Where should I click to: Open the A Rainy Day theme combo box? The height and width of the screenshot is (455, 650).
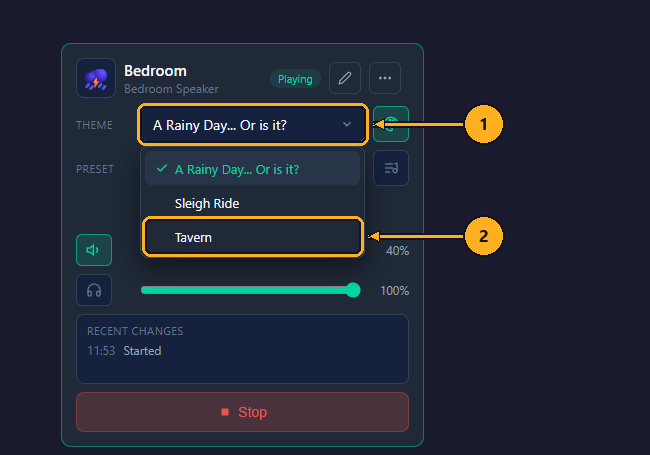tap(252, 124)
